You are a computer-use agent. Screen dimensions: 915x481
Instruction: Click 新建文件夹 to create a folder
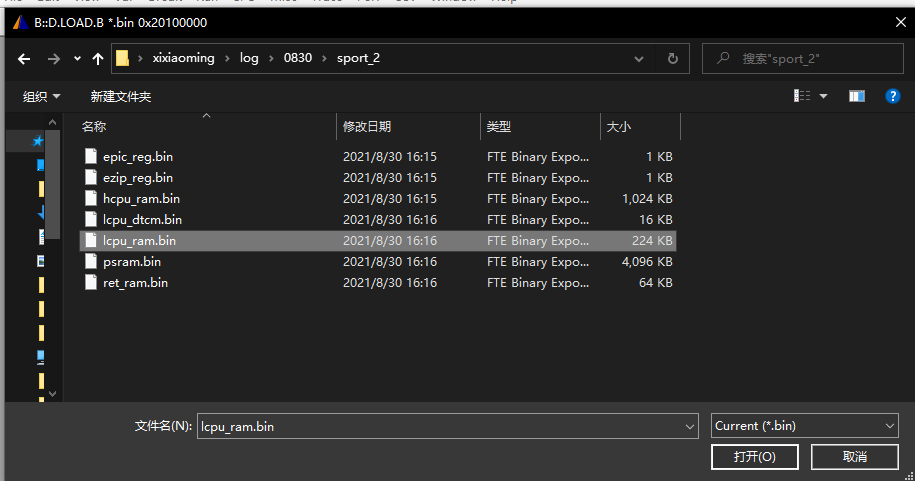[120, 97]
